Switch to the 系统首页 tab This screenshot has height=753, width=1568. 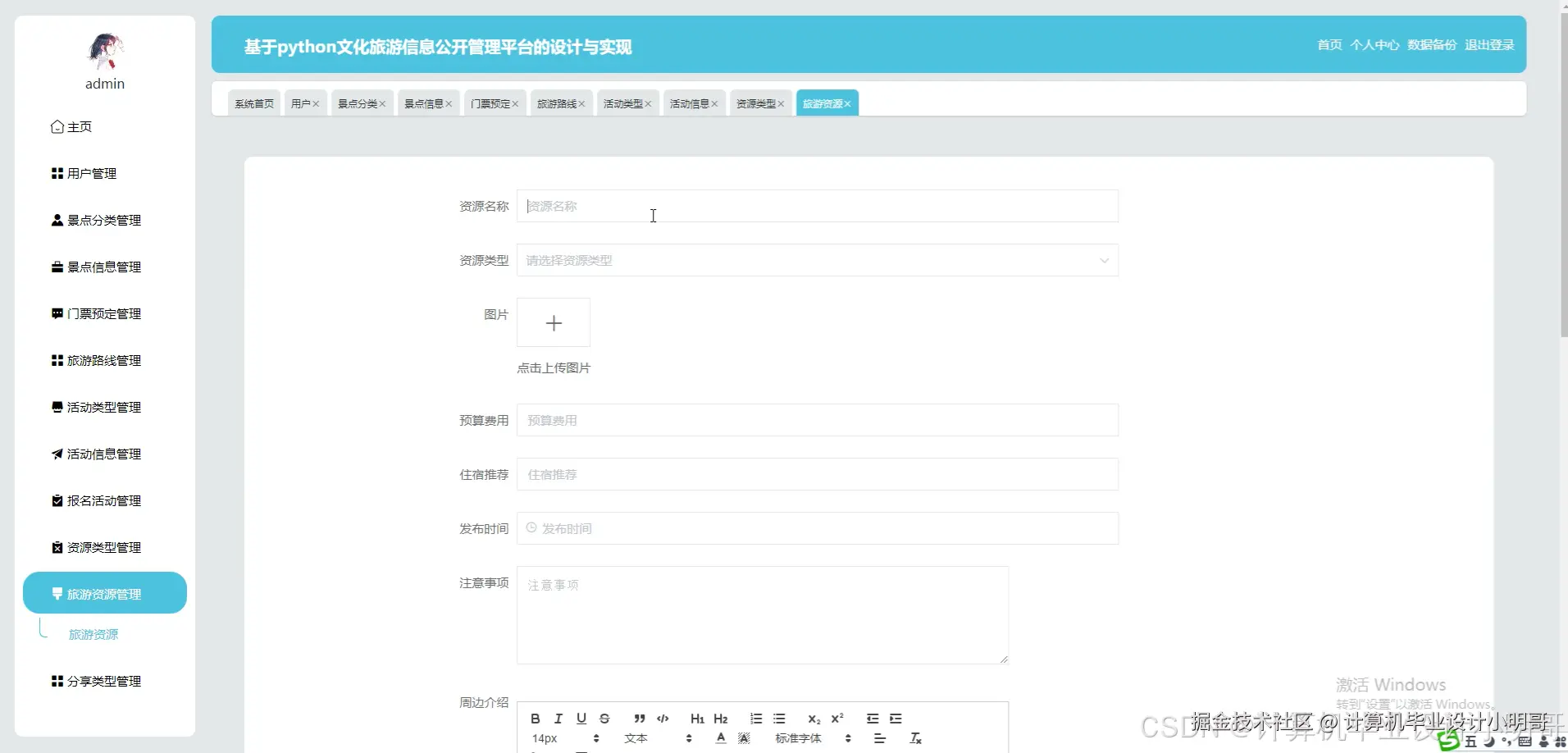pos(253,103)
